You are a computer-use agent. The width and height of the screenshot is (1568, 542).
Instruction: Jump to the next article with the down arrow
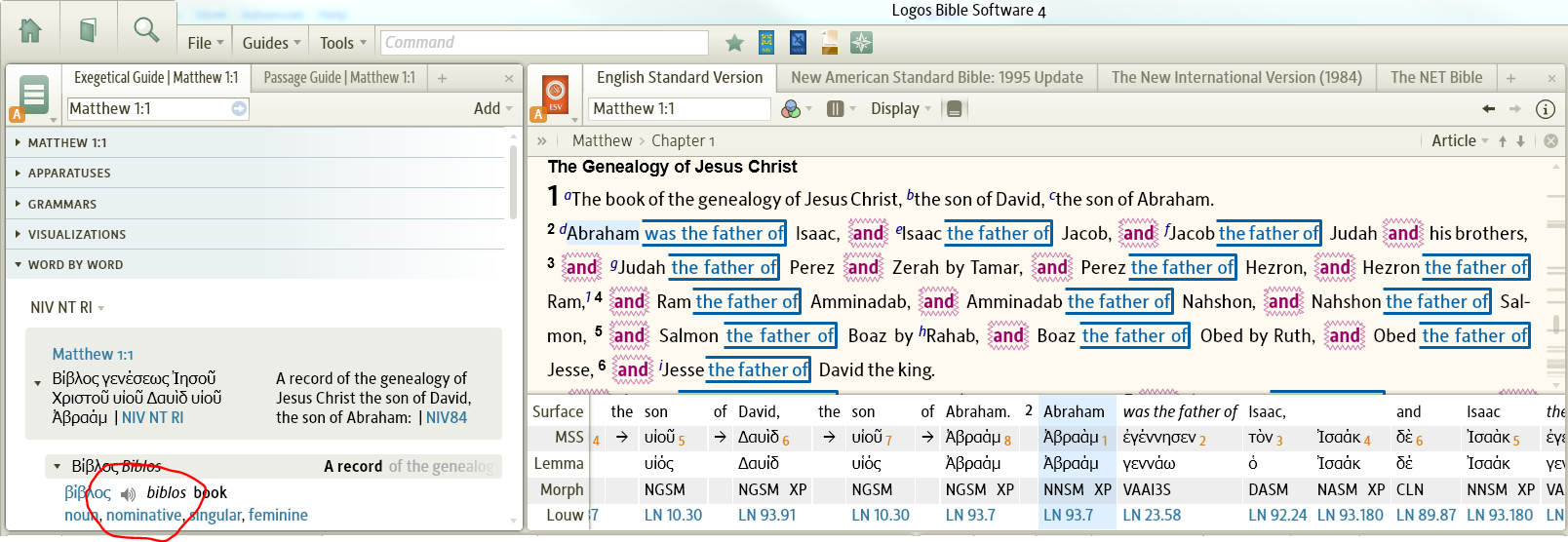click(x=1520, y=141)
